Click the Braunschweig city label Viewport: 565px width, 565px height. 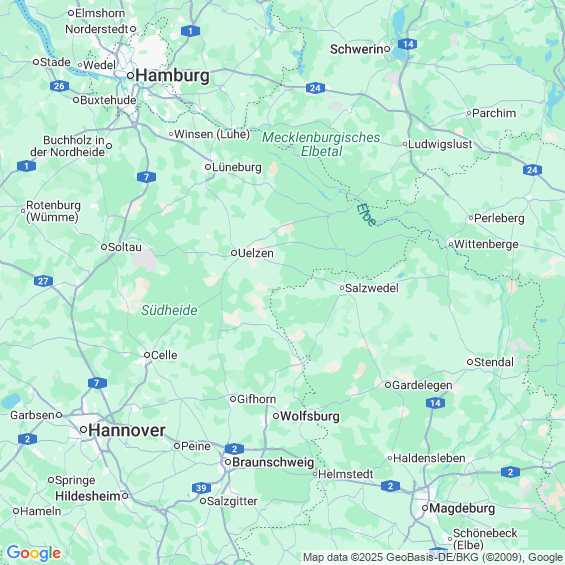273,462
